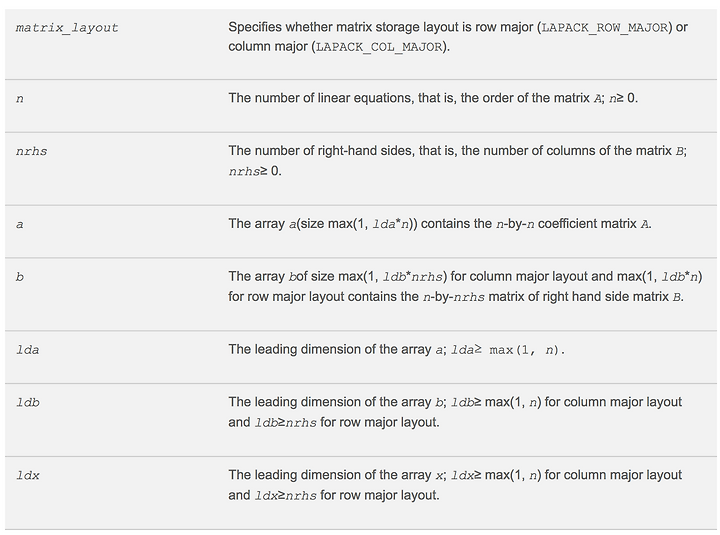Click the 'lda≥ max(1, n)' expression

[507, 350]
